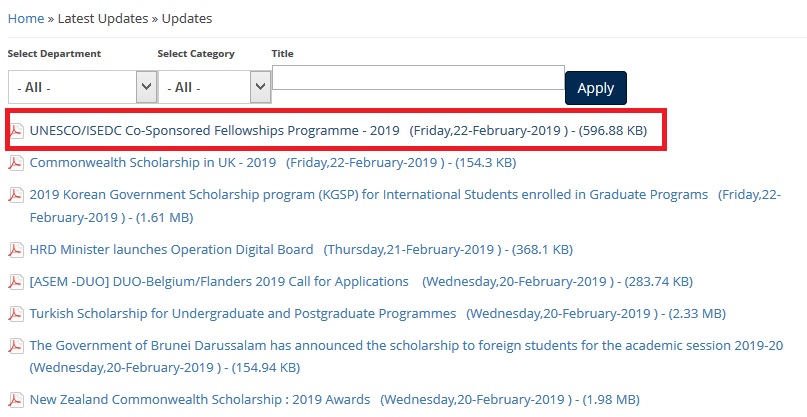This screenshot has height=417, width=807.
Task: Click PDF icon next to New Zealand Commonwealth Scholarship
Action: [16, 400]
